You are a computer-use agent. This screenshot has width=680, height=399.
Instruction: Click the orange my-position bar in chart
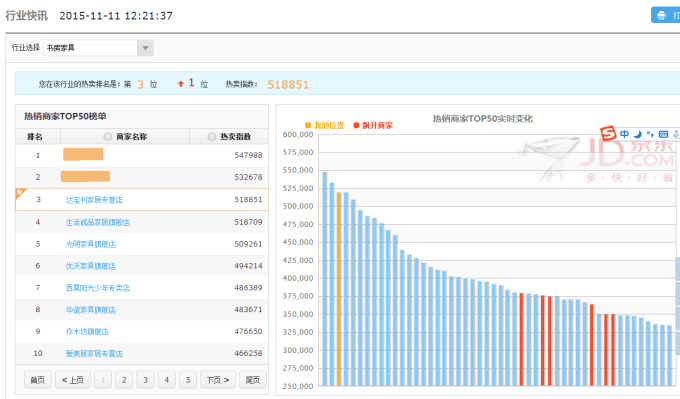point(339,289)
